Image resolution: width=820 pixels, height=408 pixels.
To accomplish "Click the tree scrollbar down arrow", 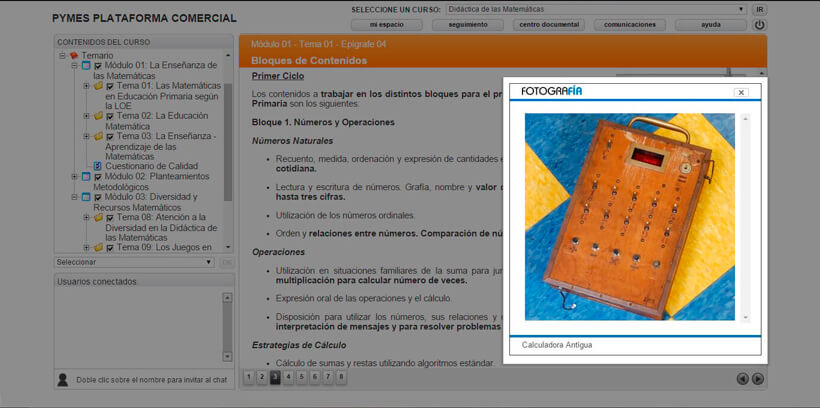I will [x=228, y=247].
